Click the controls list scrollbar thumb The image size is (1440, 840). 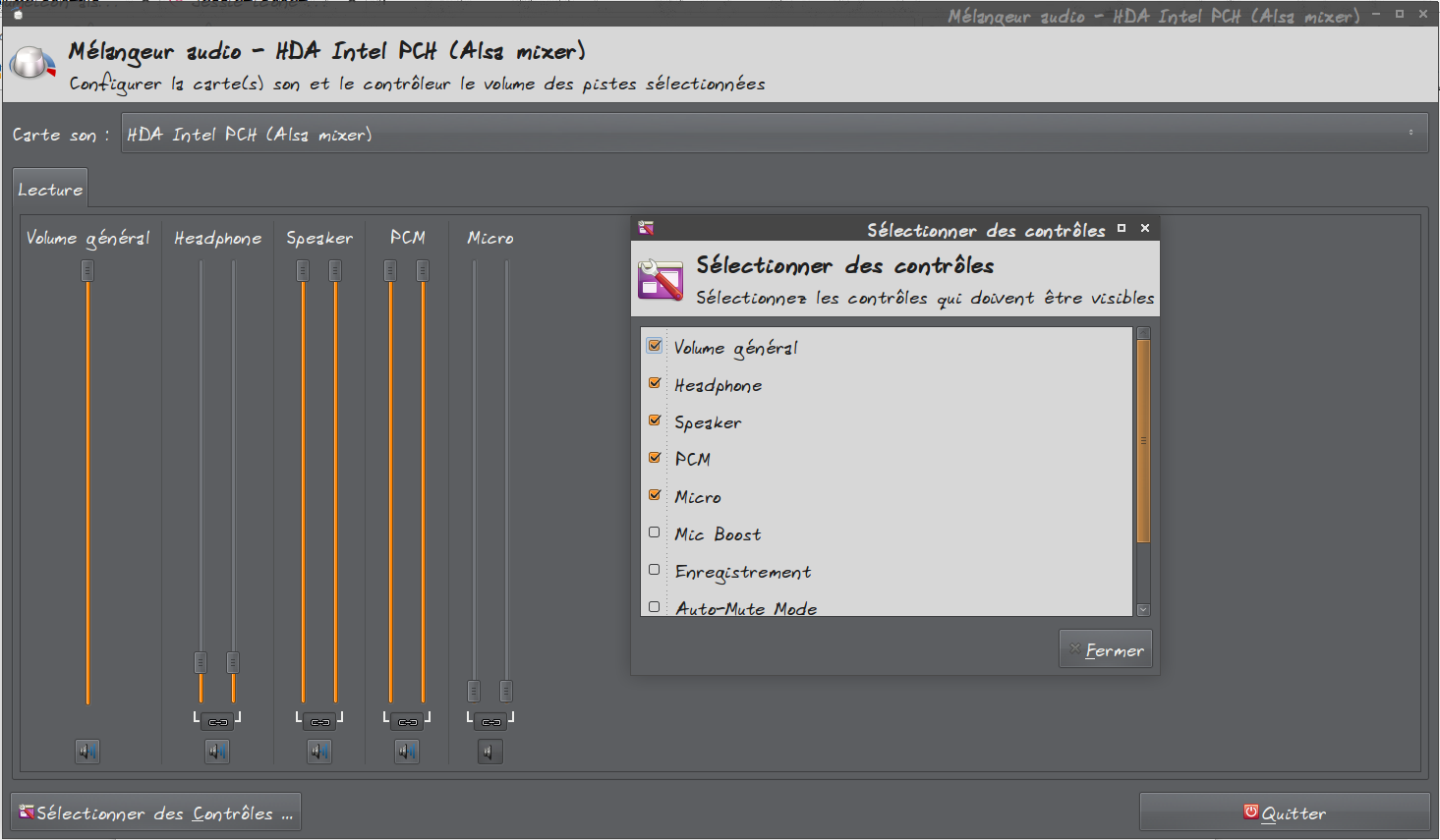click(1143, 441)
